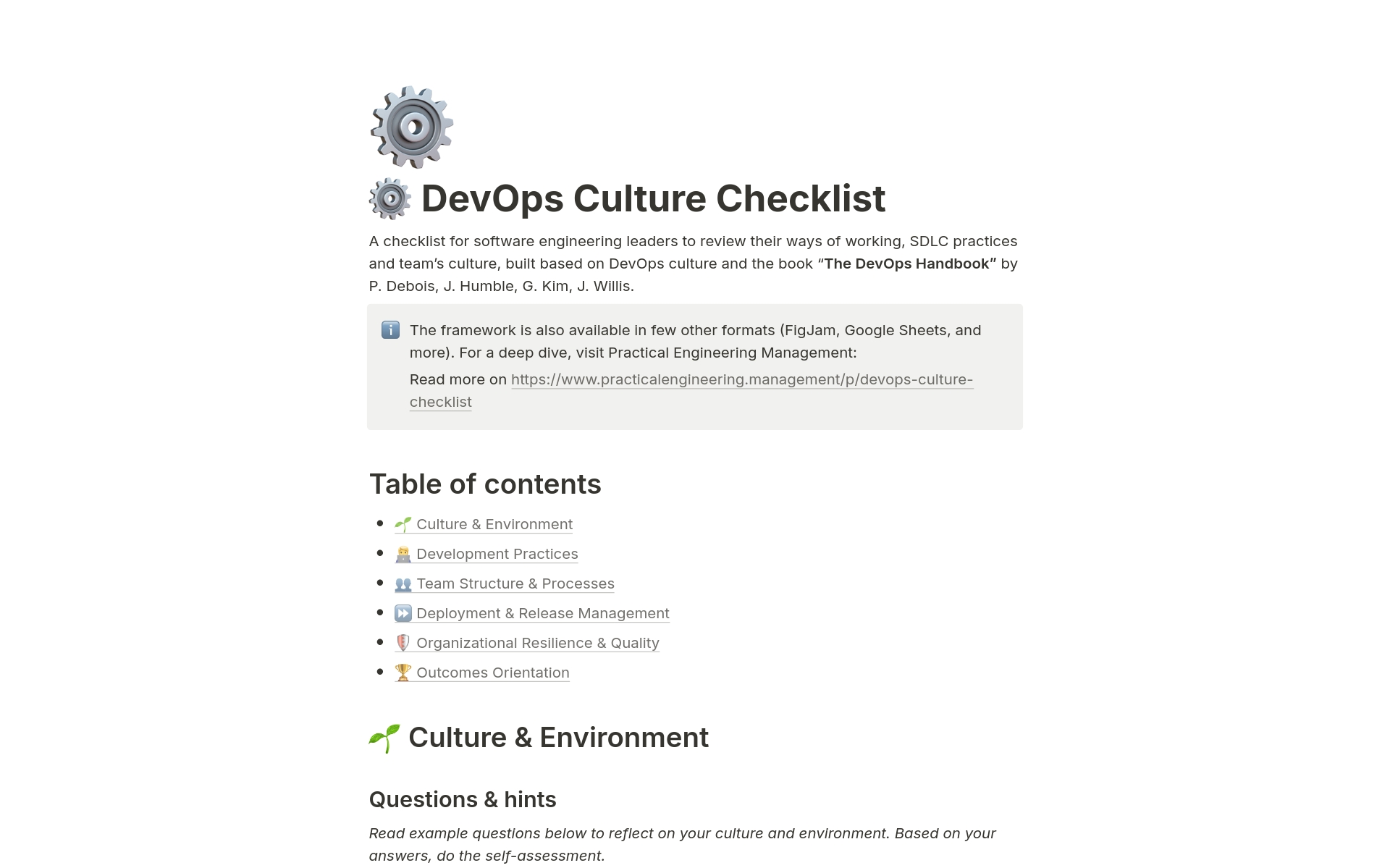This screenshot has width=1390, height=868.
Task: Click the shield icon for Organizational Resilience
Action: (402, 642)
